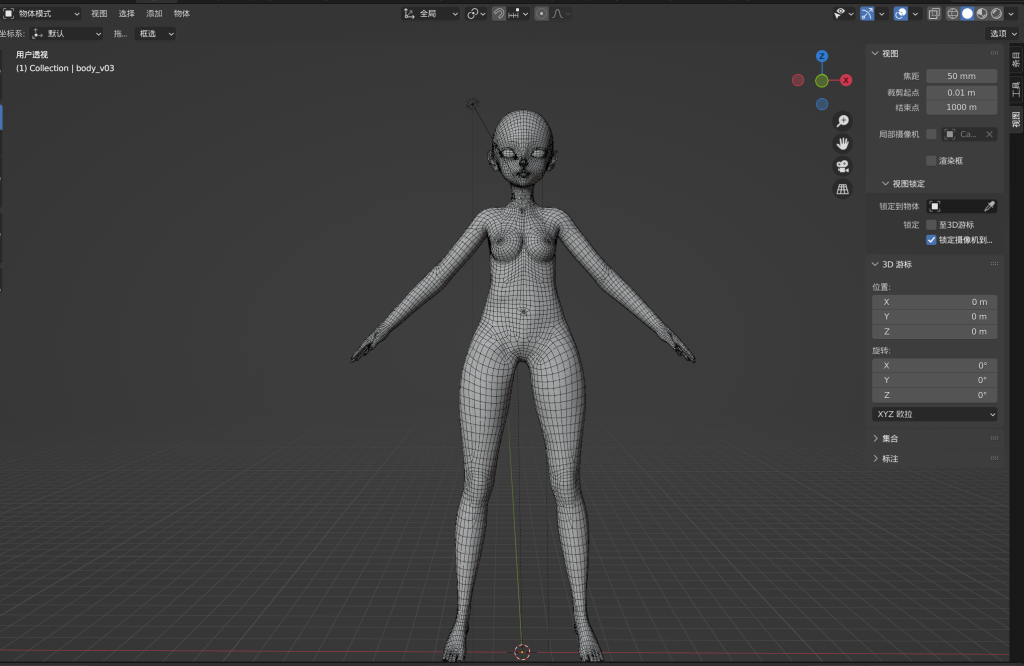1024x666 pixels.
Task: Click the 焦距 50 mm field
Action: point(961,76)
